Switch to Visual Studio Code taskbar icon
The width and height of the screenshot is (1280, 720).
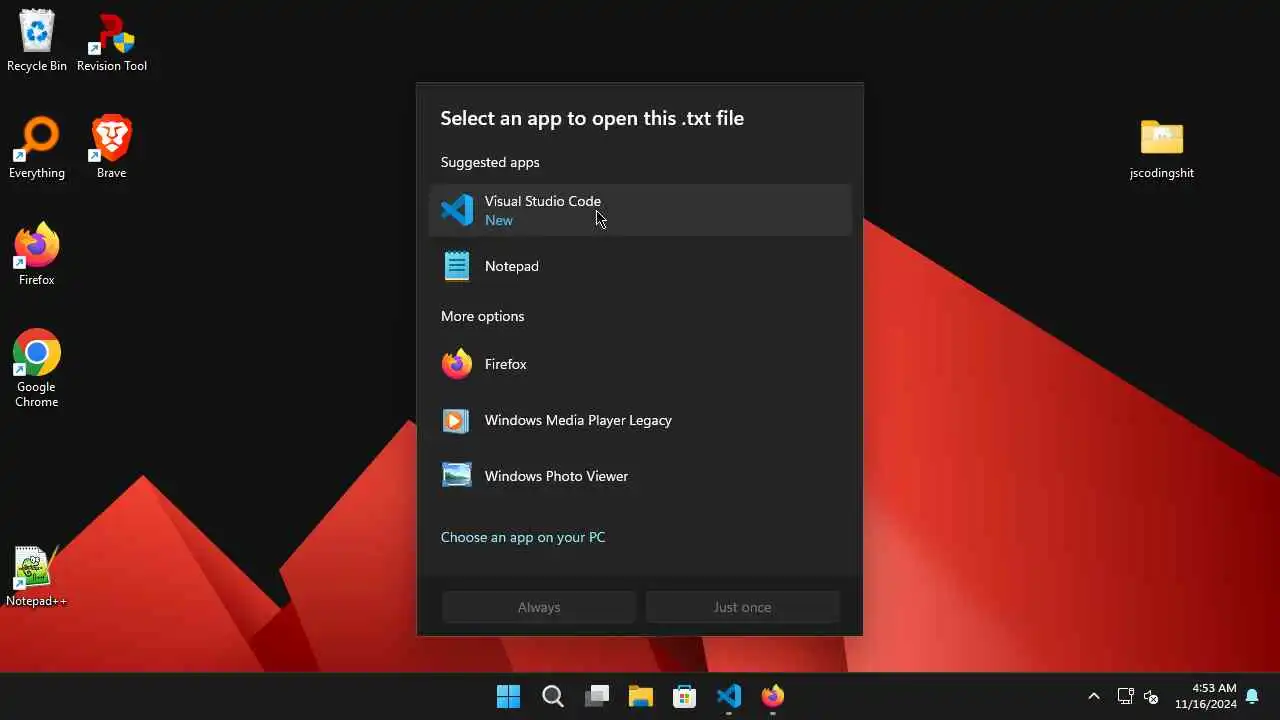[x=729, y=696]
